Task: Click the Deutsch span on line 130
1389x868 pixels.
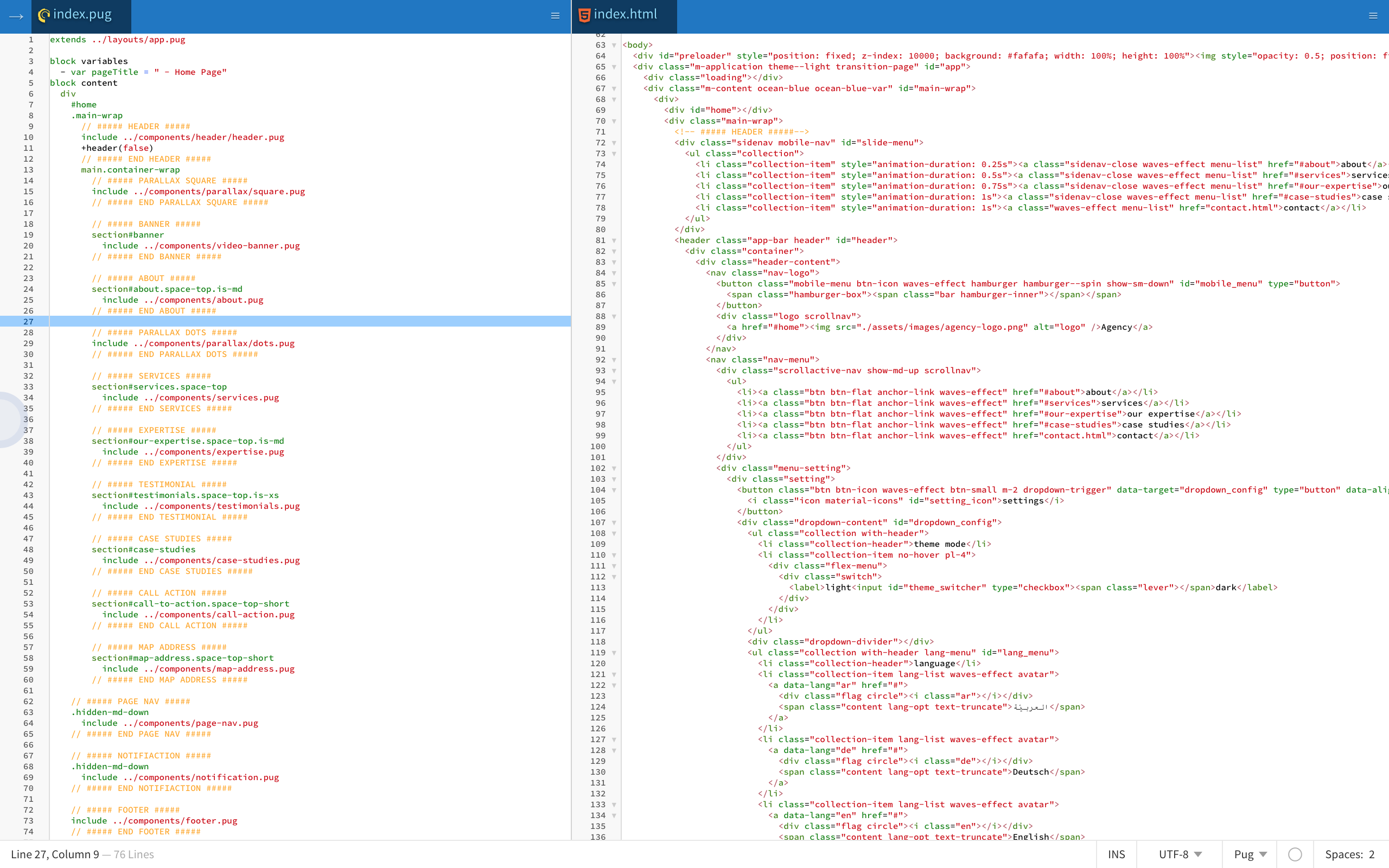Action: click(932, 772)
